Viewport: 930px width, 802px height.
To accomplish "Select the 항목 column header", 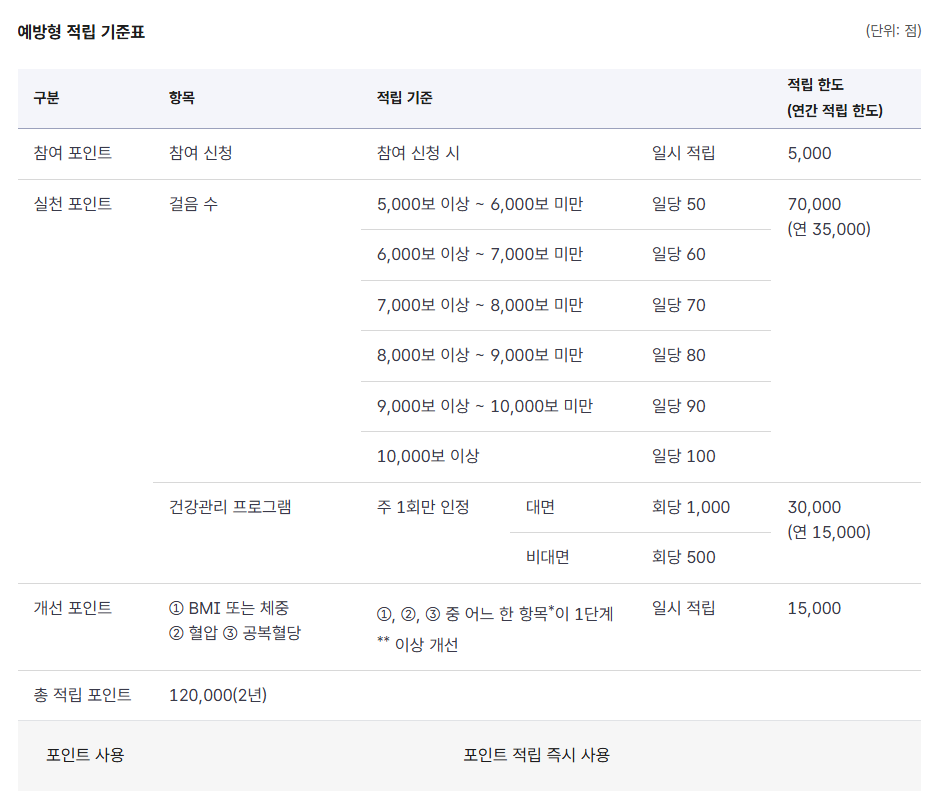I will (181, 98).
